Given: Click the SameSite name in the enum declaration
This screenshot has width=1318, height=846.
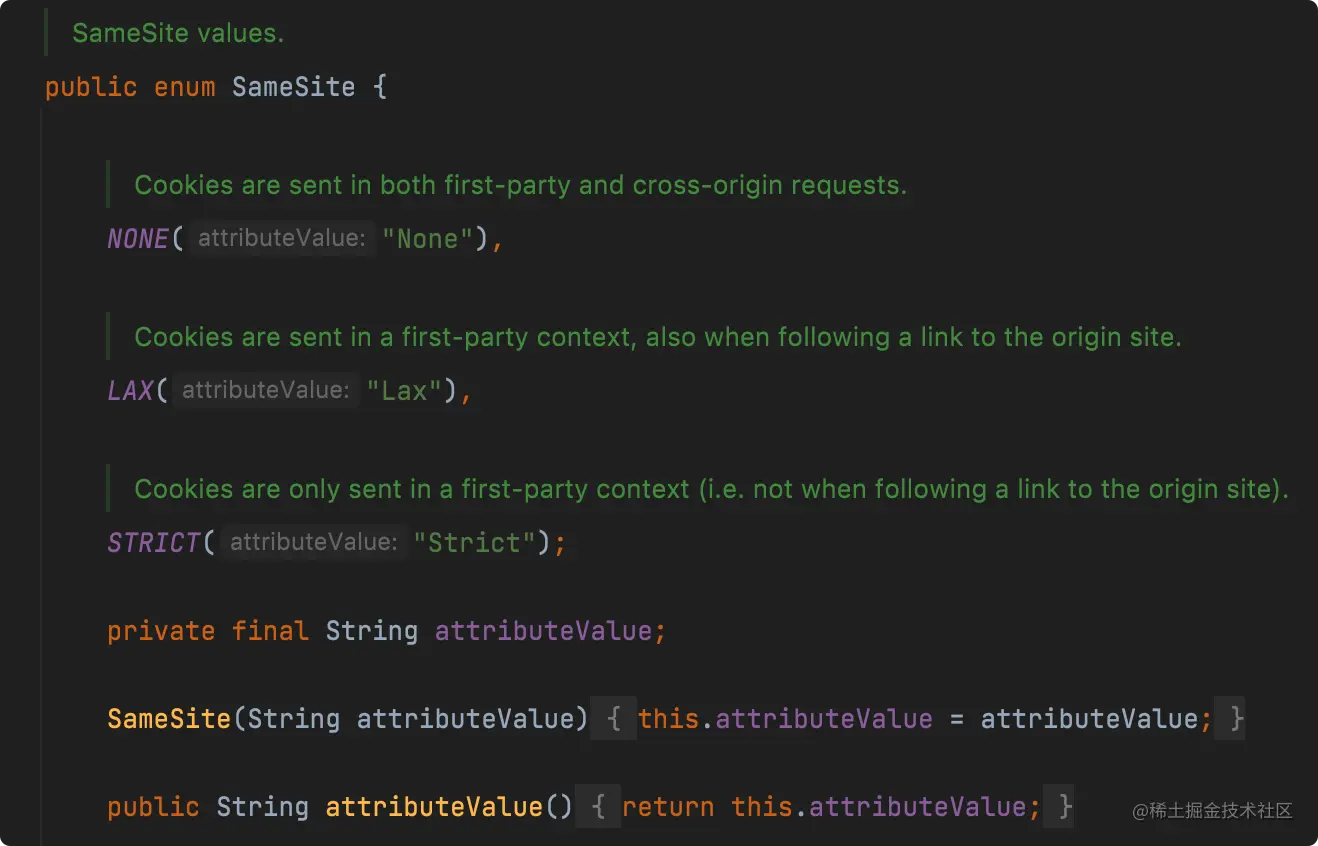Looking at the screenshot, I should 293,87.
